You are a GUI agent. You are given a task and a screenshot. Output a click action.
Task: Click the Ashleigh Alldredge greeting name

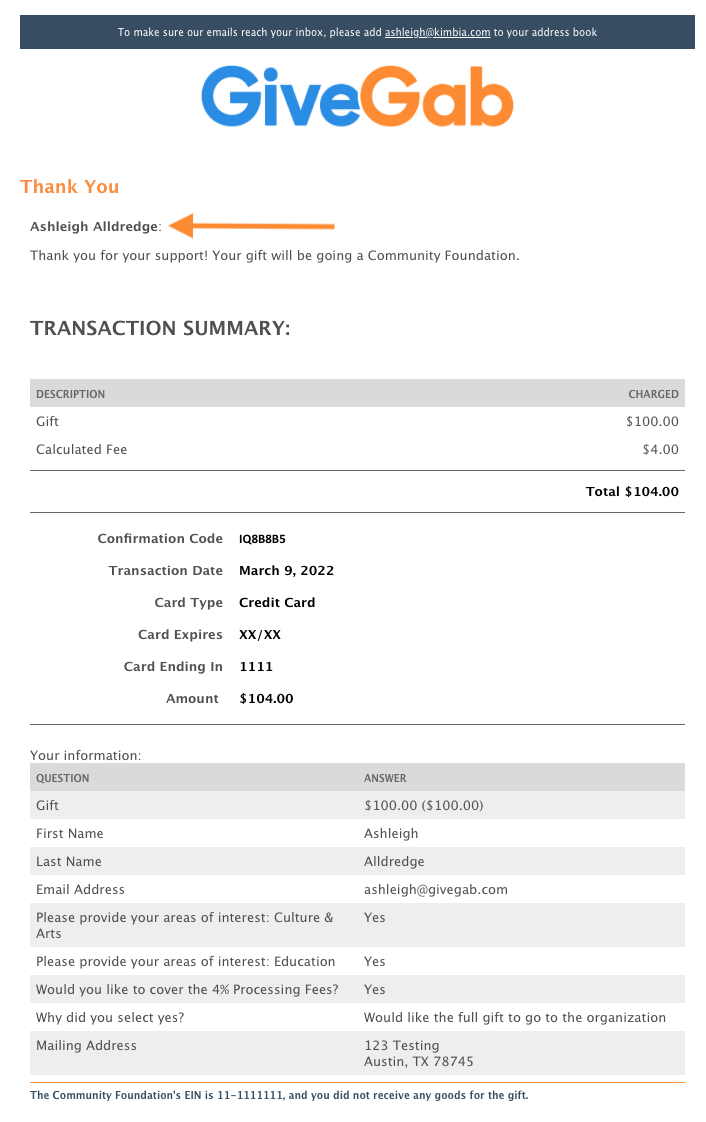pos(94,227)
